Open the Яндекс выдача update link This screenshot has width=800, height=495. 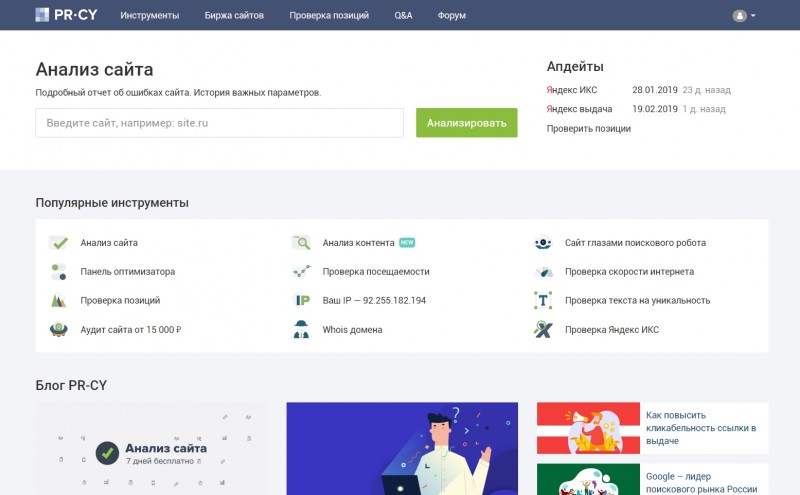point(579,109)
